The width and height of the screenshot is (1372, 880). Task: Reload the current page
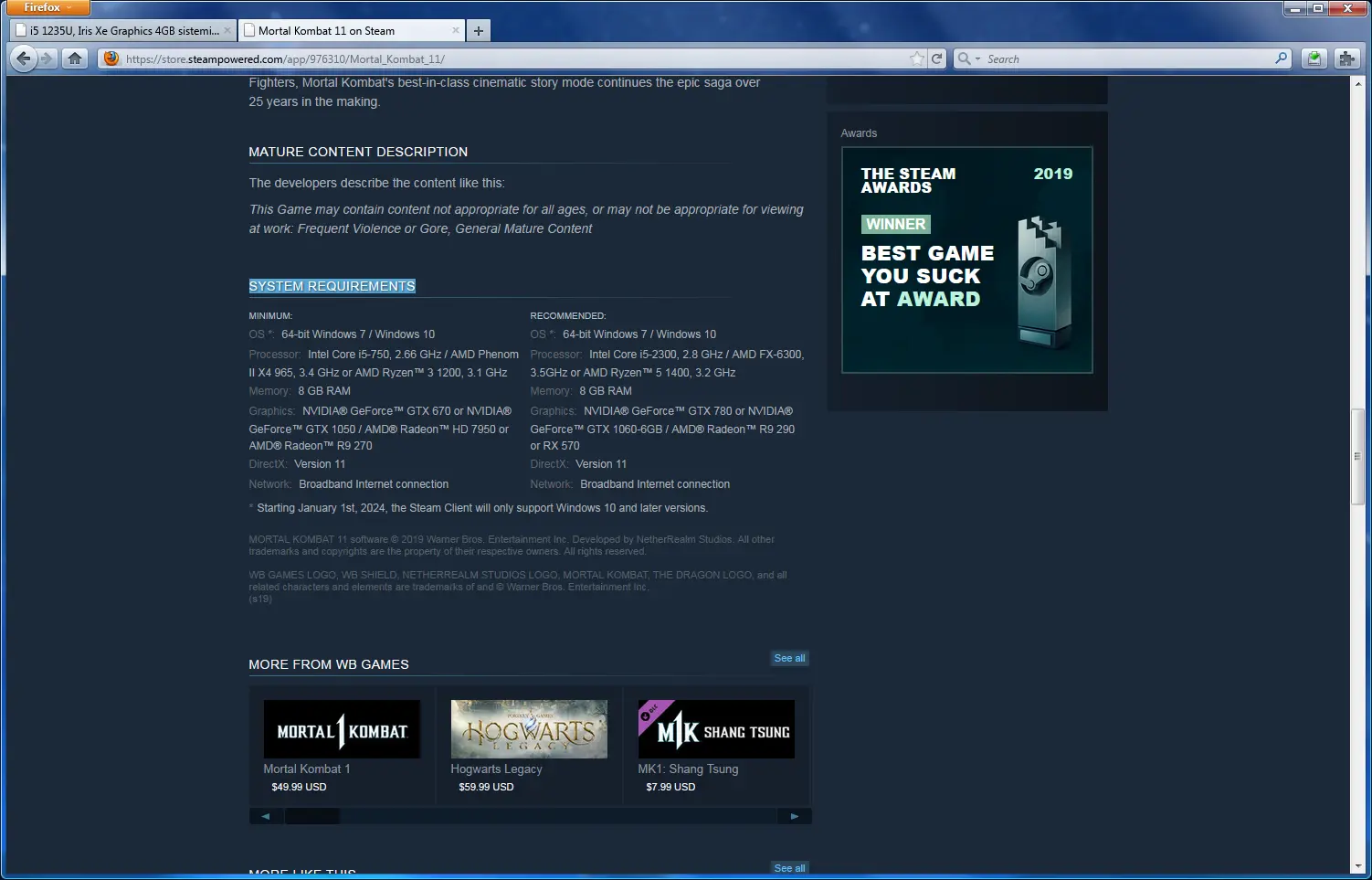[936, 58]
